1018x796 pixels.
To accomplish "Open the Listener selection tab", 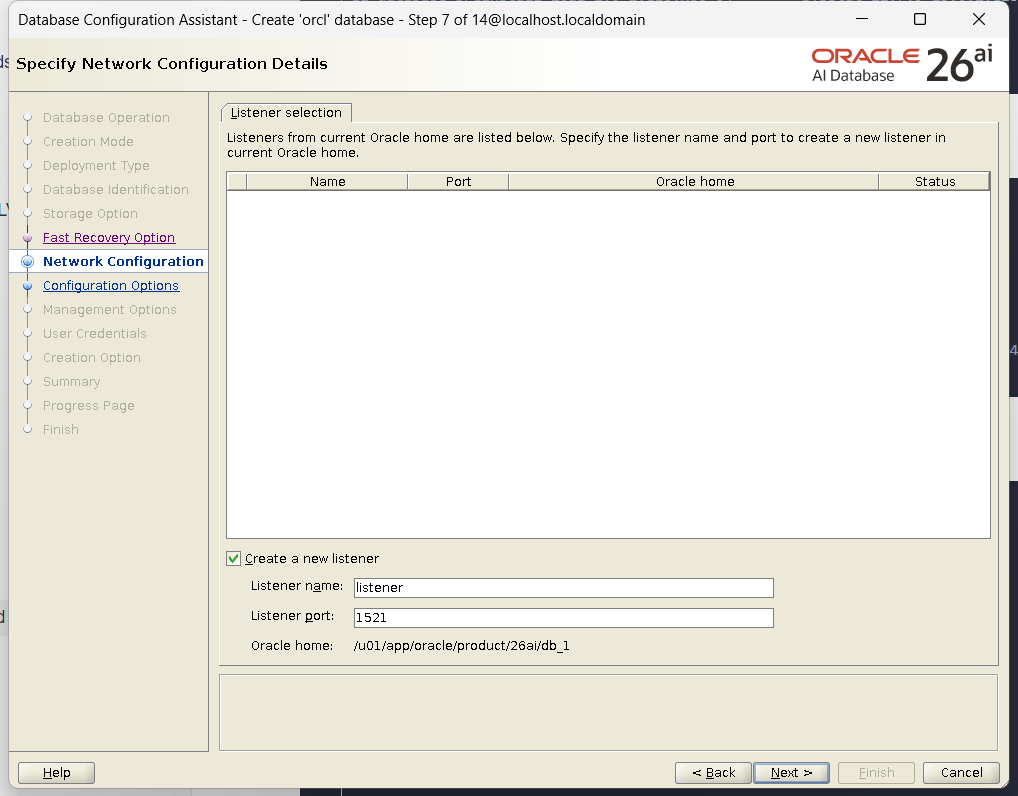I will (x=286, y=112).
